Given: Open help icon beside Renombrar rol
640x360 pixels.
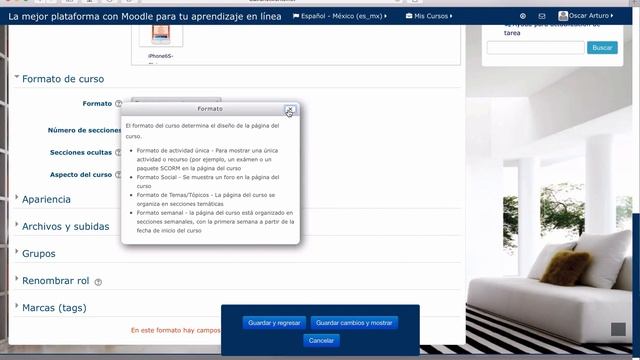Looking at the screenshot, I should tap(98, 282).
